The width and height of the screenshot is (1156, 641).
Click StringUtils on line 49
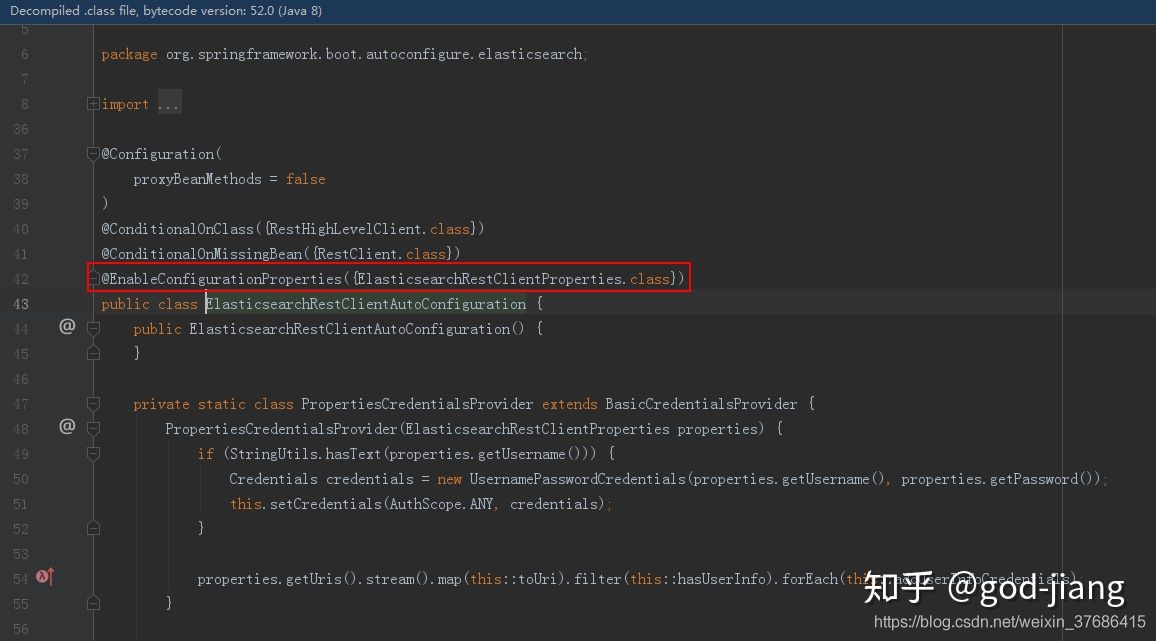tap(274, 454)
